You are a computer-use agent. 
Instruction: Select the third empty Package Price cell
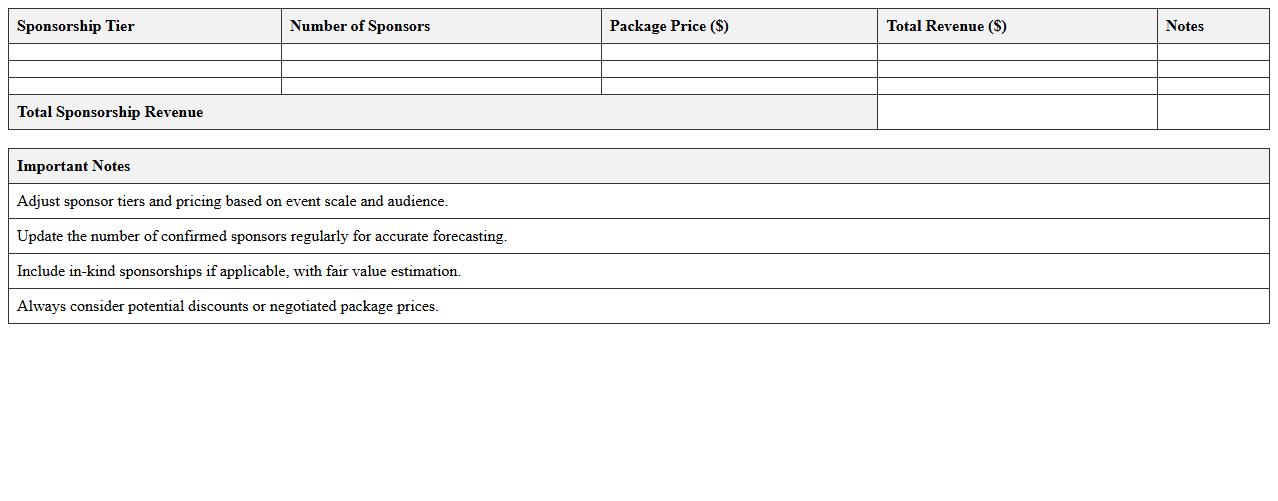[x=739, y=86]
